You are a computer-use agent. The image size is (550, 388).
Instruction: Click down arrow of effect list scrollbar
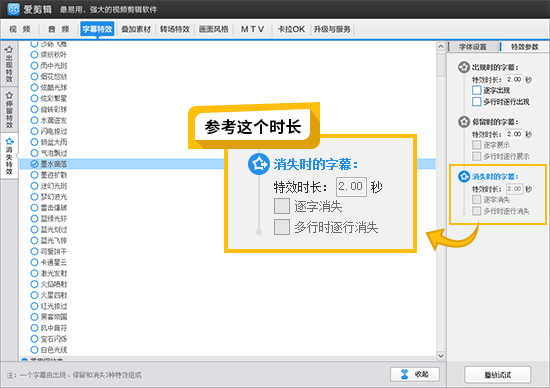click(x=441, y=356)
